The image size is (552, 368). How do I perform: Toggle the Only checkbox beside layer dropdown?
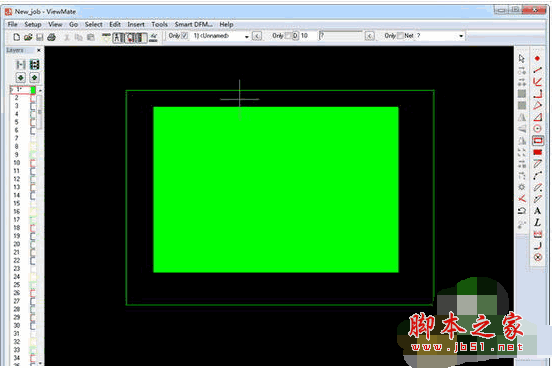(184, 36)
